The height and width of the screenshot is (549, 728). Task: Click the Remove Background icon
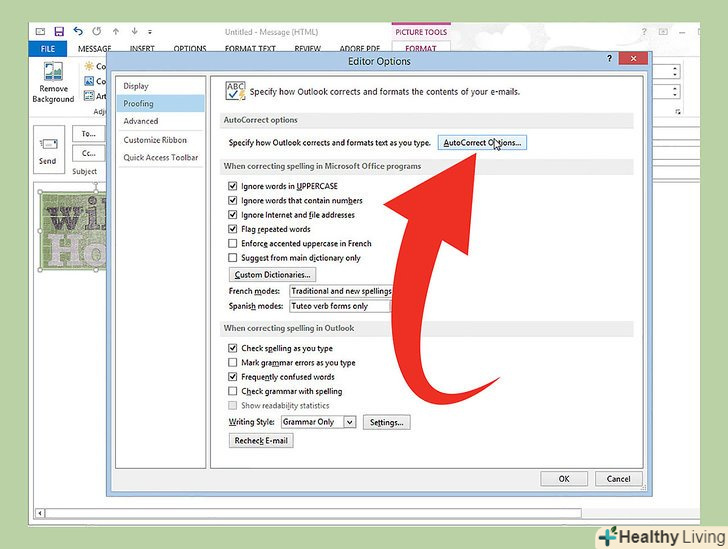tap(53, 72)
